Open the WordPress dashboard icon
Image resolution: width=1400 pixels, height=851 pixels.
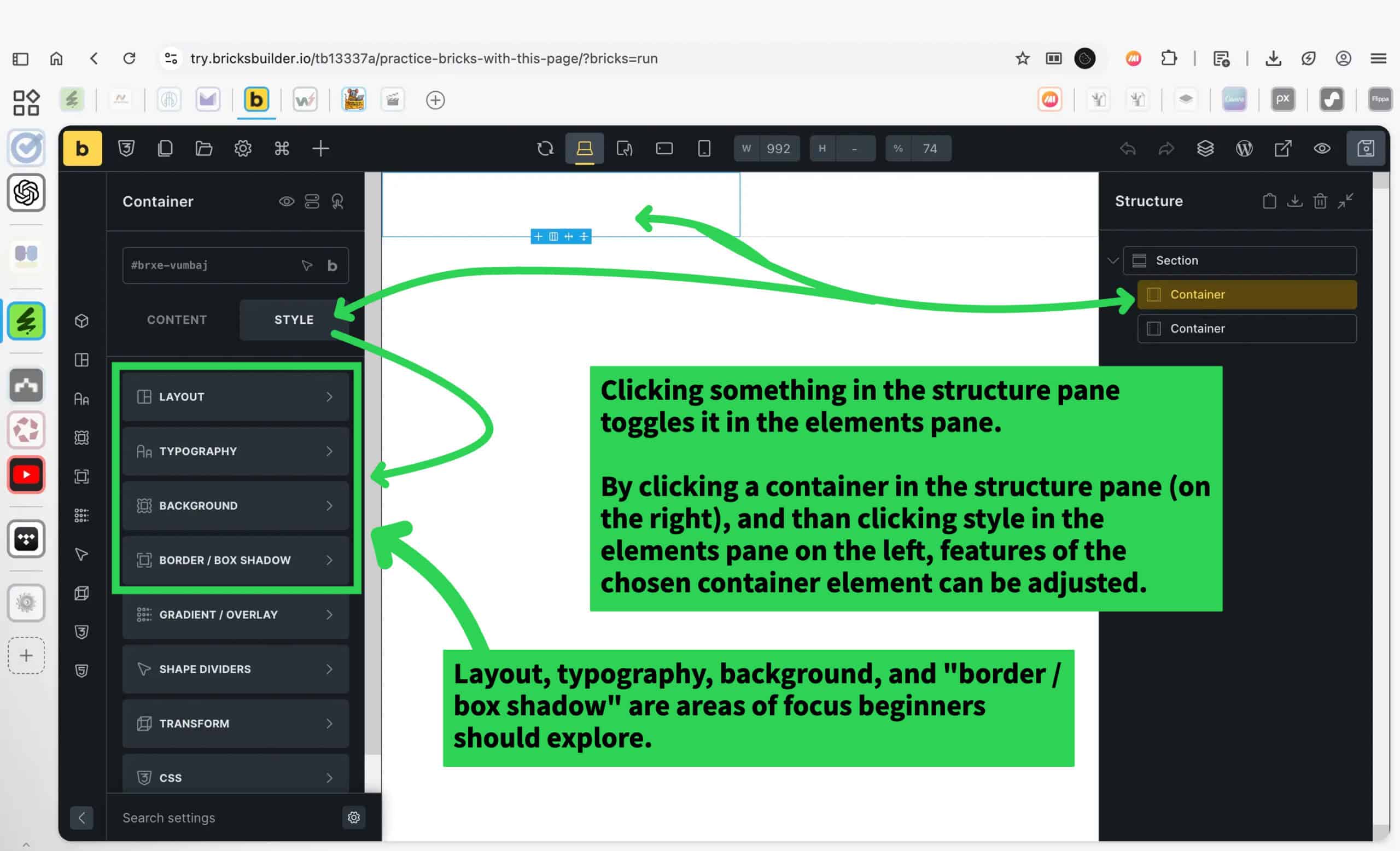pyautogui.click(x=1244, y=148)
